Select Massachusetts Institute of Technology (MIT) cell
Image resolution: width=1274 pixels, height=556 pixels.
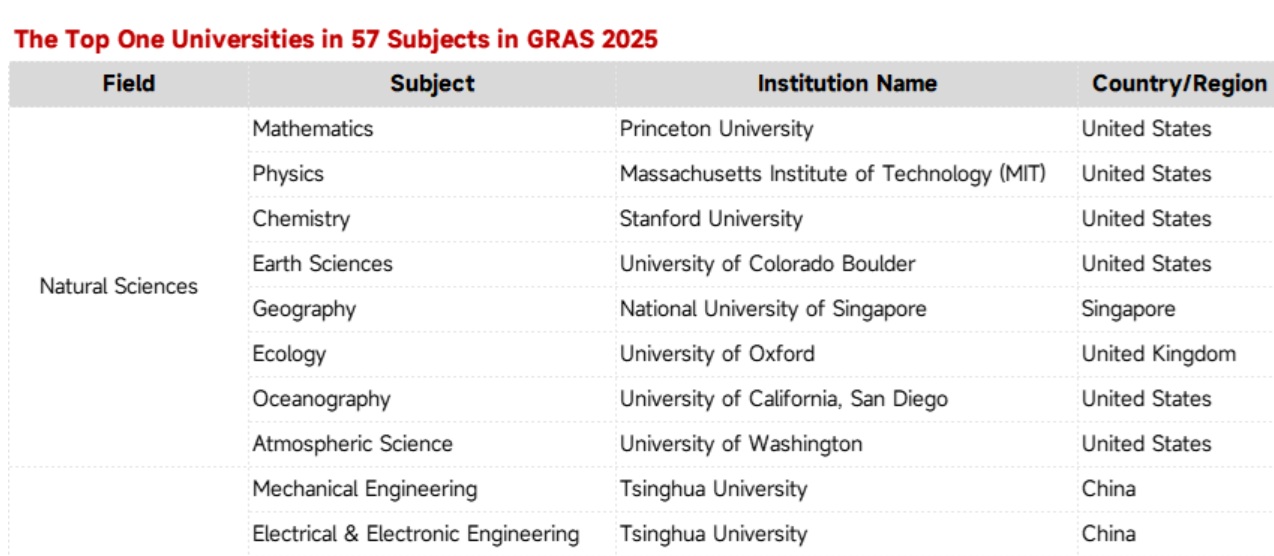tap(832, 174)
